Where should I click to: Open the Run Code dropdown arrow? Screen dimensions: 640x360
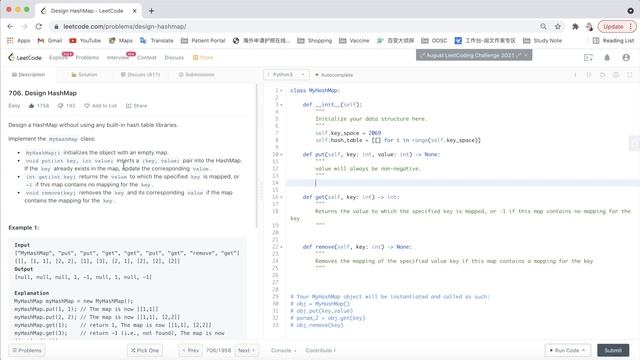(583, 350)
